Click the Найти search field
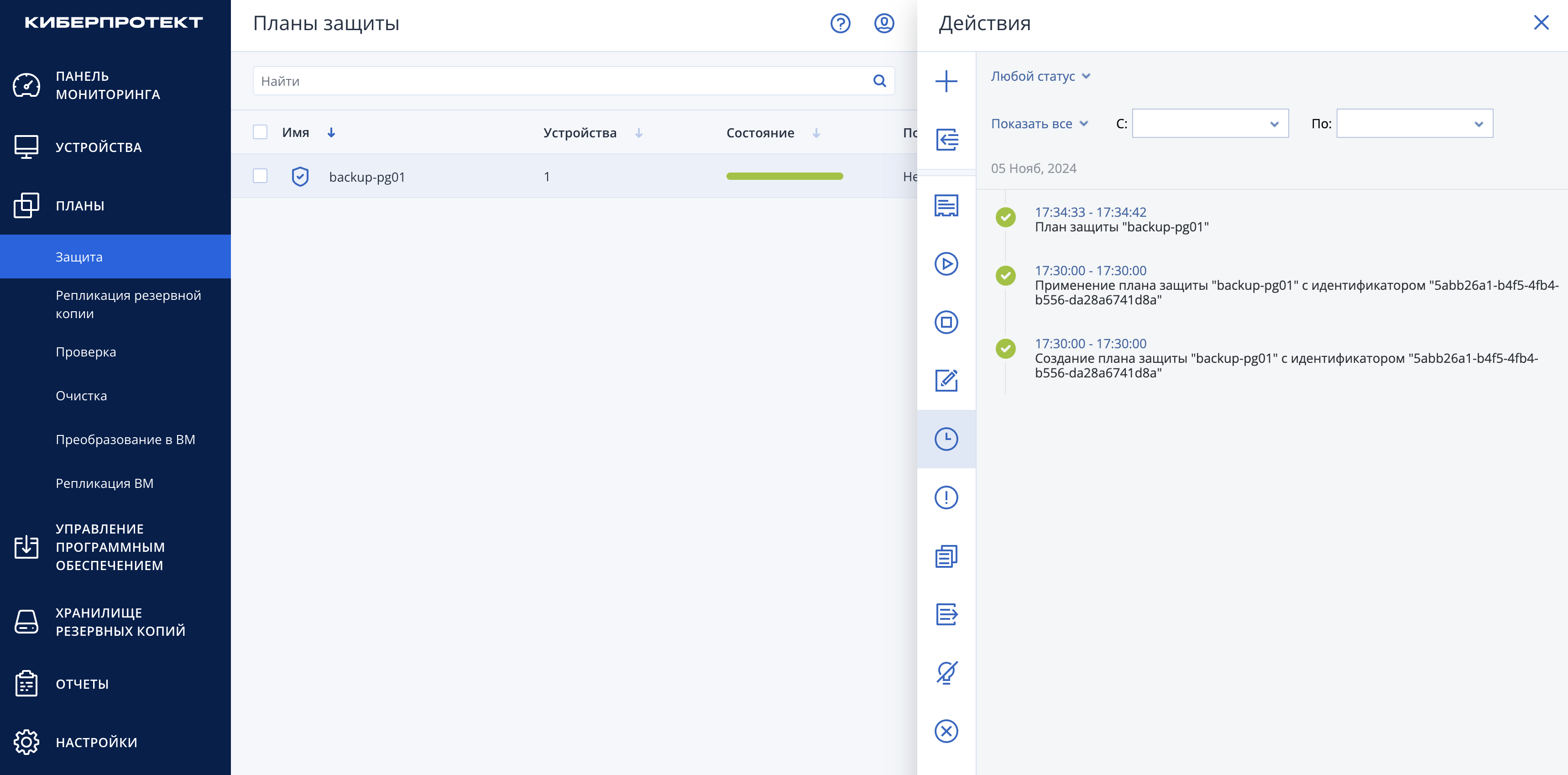The height and width of the screenshot is (775, 1568). tap(573, 81)
